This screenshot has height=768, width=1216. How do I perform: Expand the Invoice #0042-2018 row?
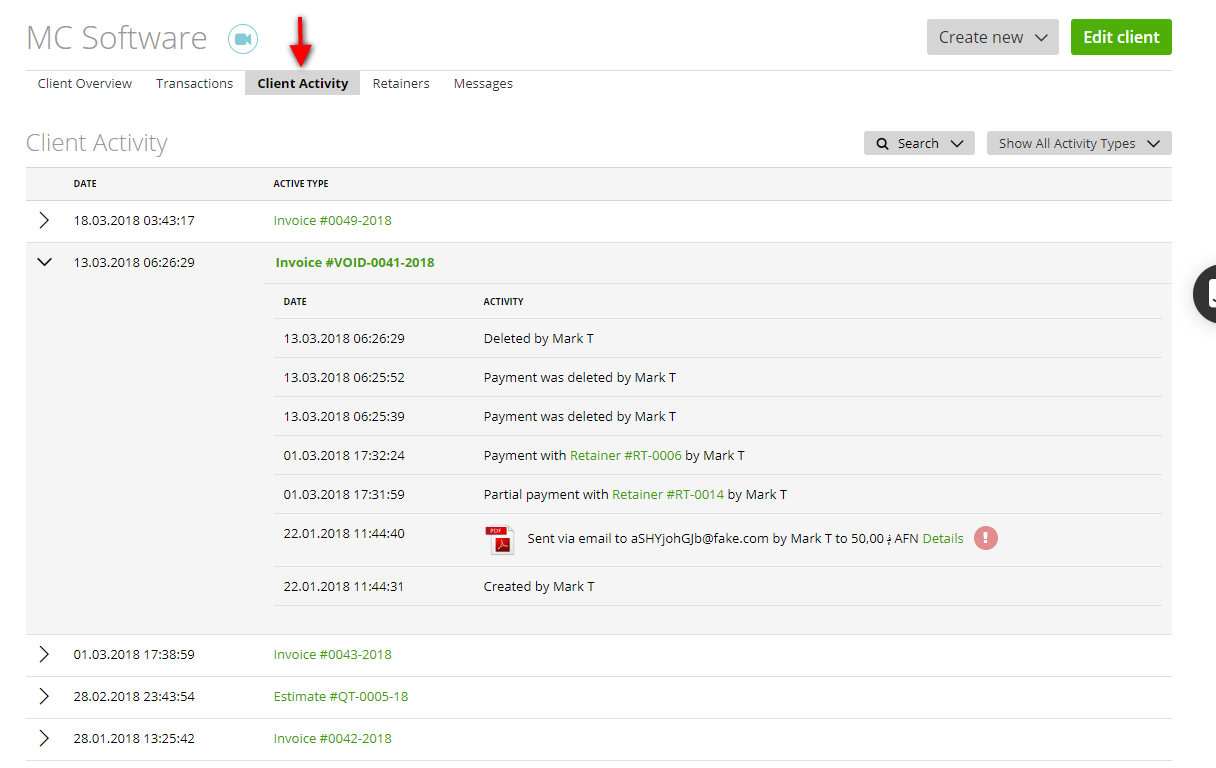[x=44, y=738]
